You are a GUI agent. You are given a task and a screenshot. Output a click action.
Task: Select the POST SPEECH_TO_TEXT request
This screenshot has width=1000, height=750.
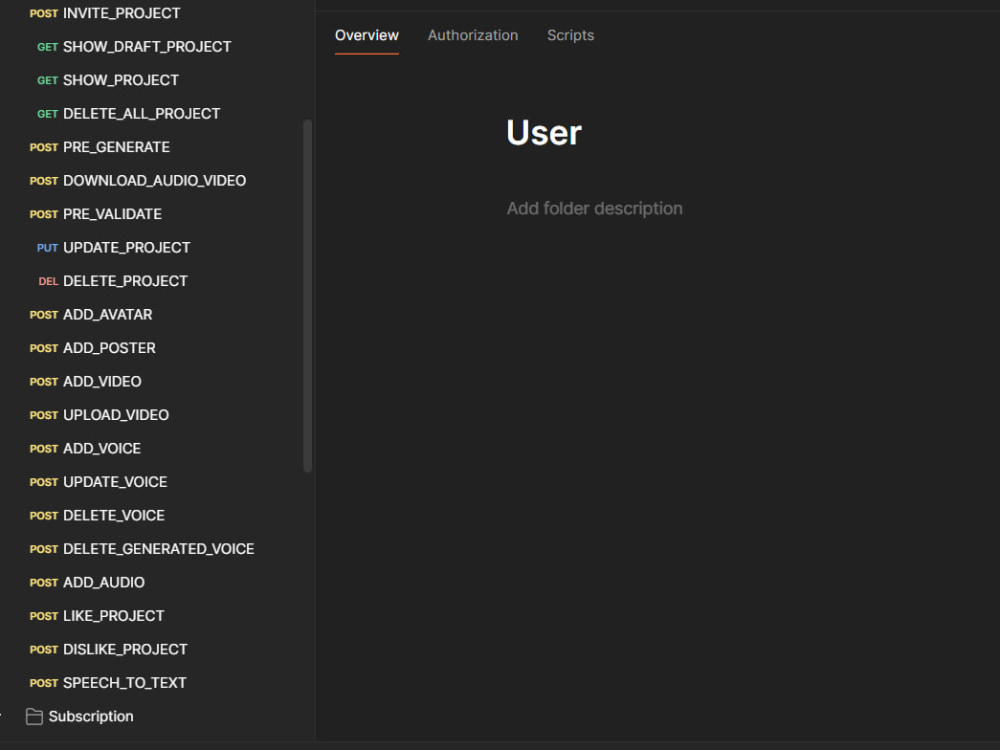click(108, 682)
